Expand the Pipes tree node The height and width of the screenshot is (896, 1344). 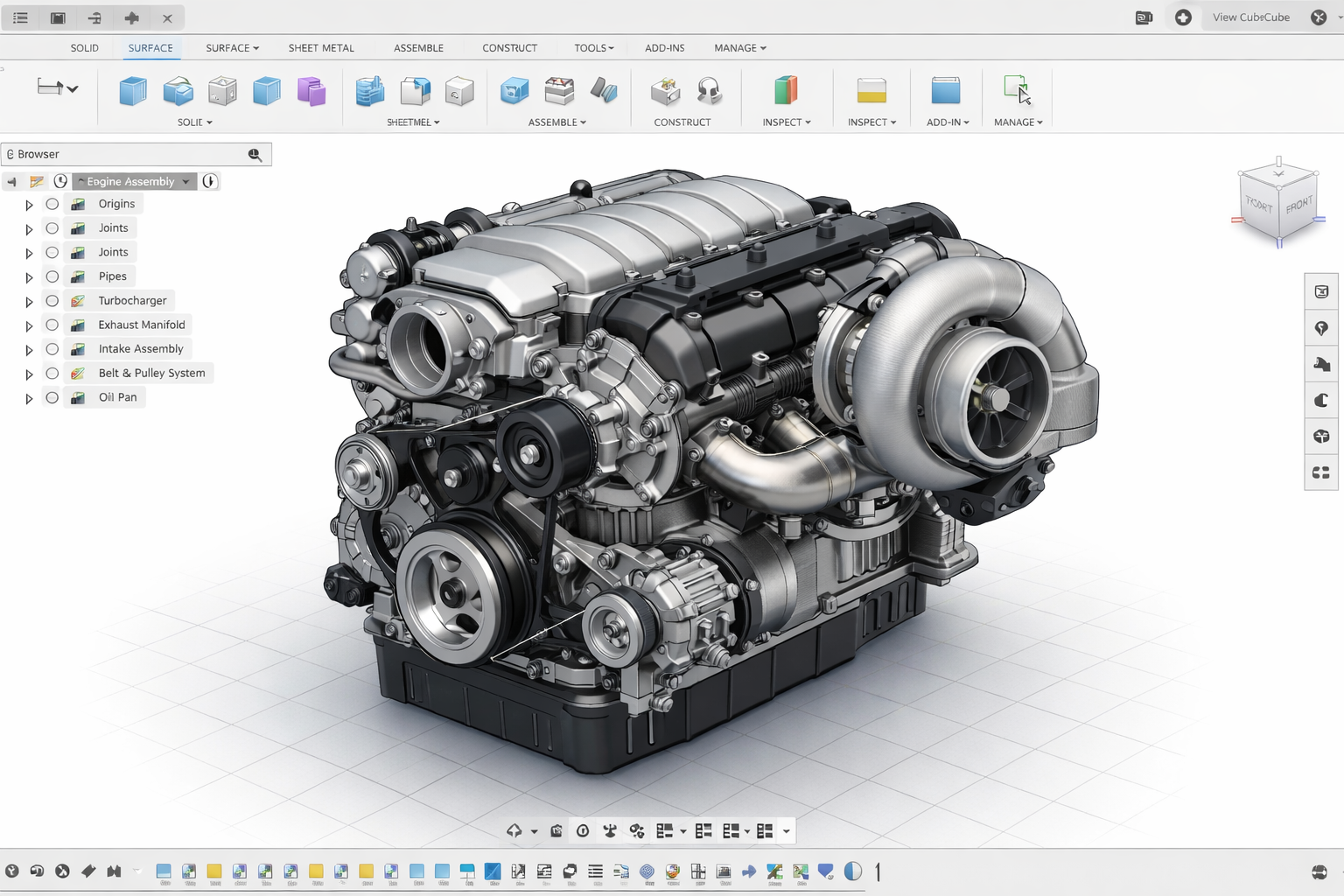[29, 277]
